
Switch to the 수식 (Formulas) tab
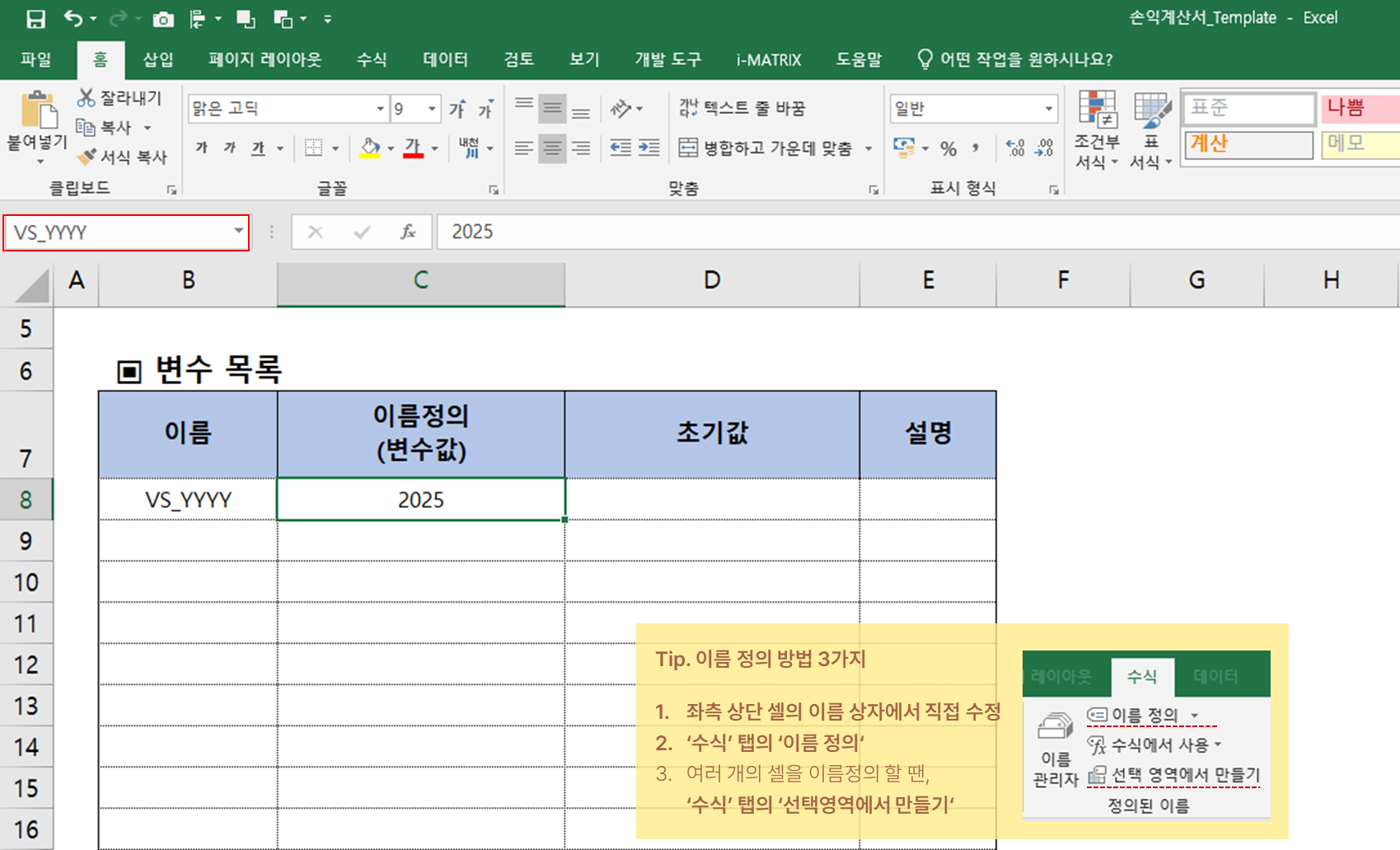point(372,59)
